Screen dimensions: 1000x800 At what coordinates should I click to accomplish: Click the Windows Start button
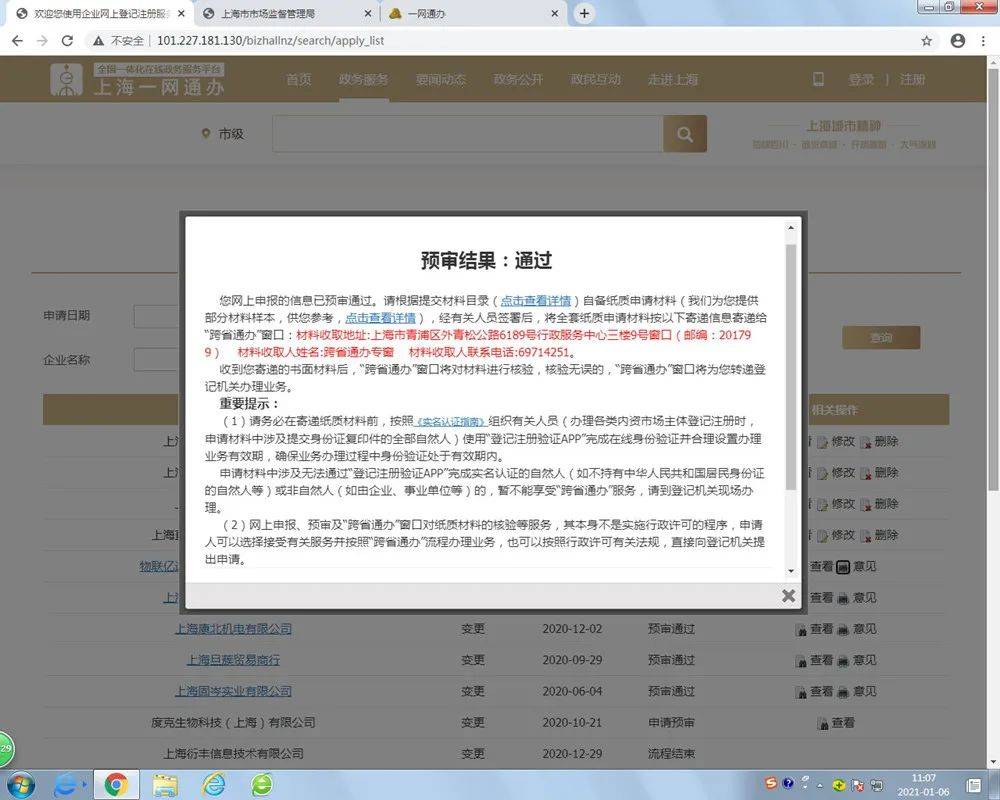[x=20, y=783]
